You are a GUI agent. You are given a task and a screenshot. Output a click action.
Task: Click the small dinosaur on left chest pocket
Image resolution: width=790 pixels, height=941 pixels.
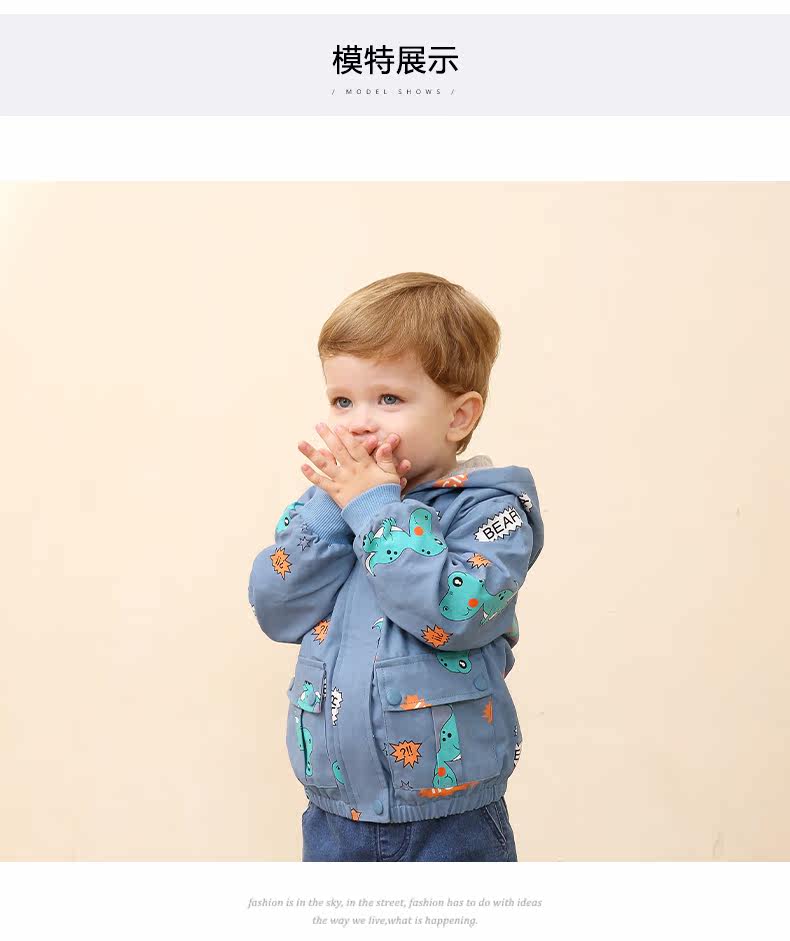click(x=311, y=696)
